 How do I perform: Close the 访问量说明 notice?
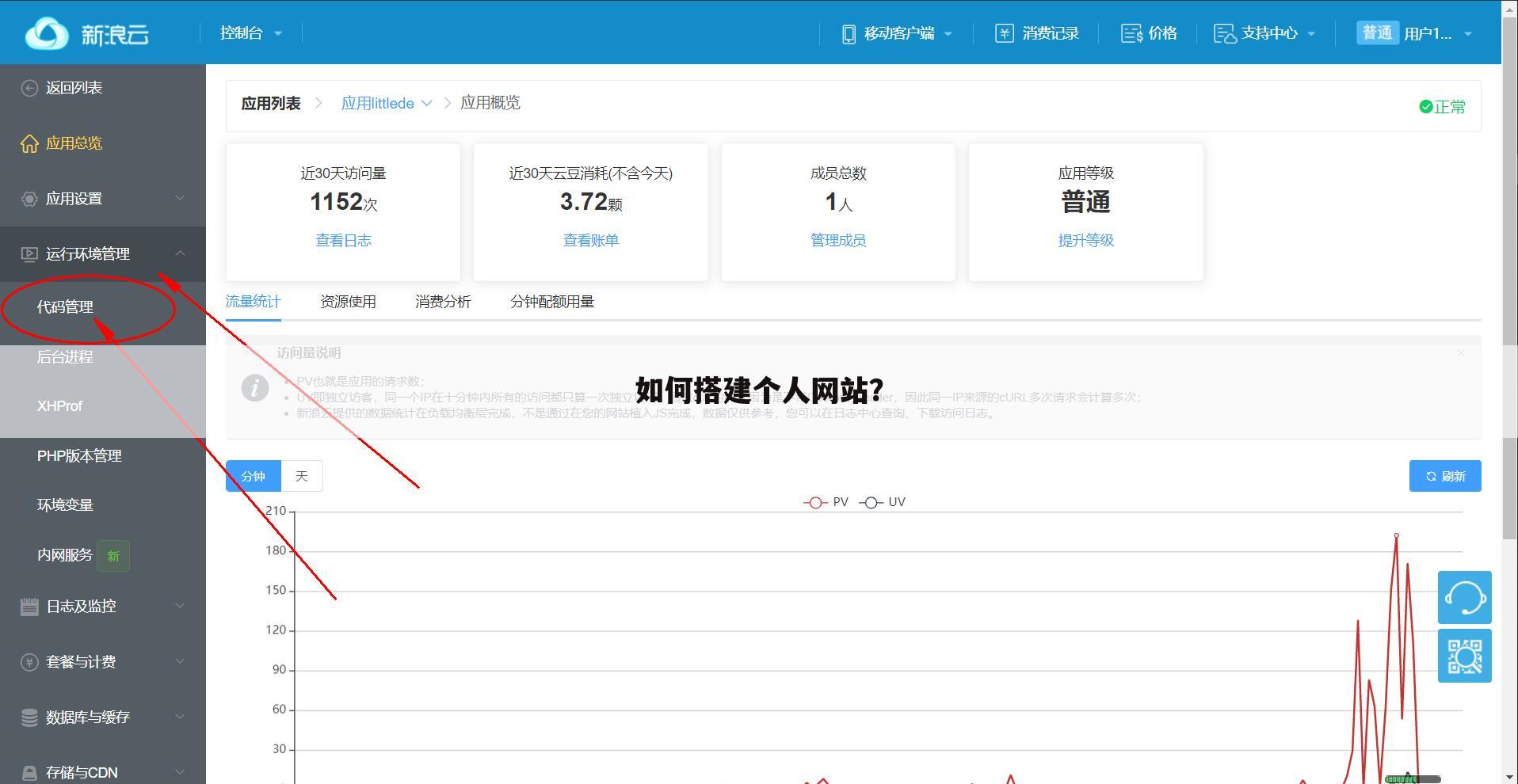(1460, 353)
